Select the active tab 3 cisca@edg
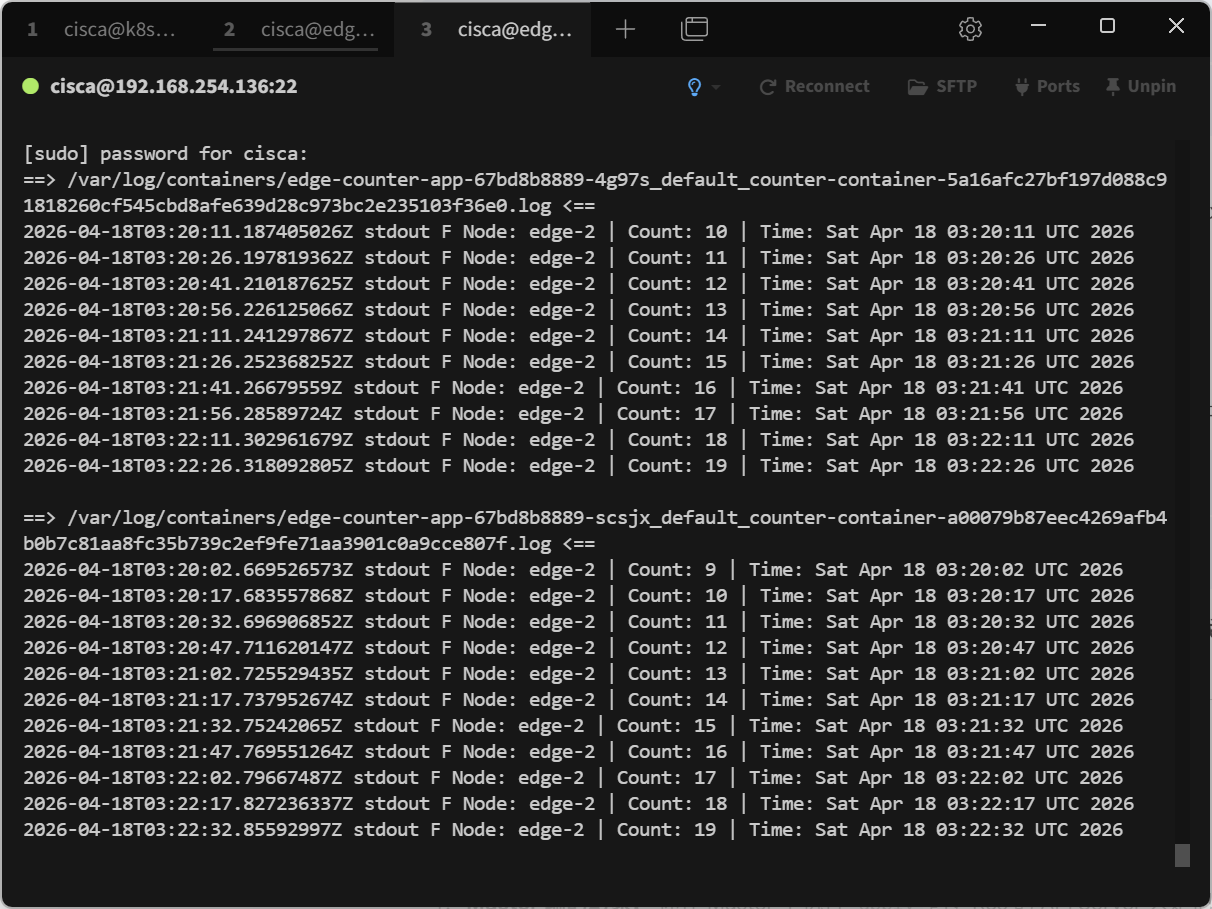 pyautogui.click(x=497, y=30)
